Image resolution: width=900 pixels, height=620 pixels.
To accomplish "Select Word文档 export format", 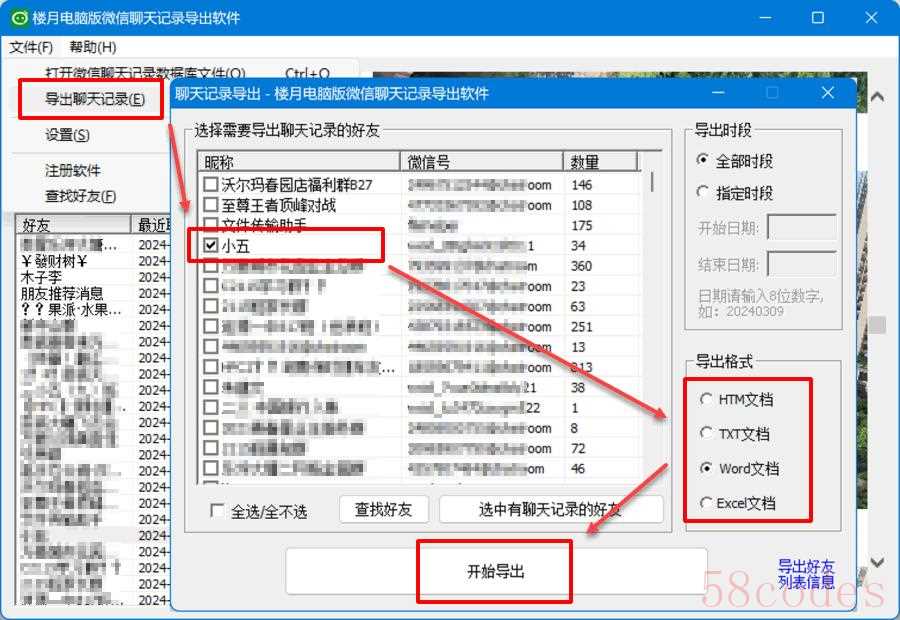I will click(x=706, y=468).
